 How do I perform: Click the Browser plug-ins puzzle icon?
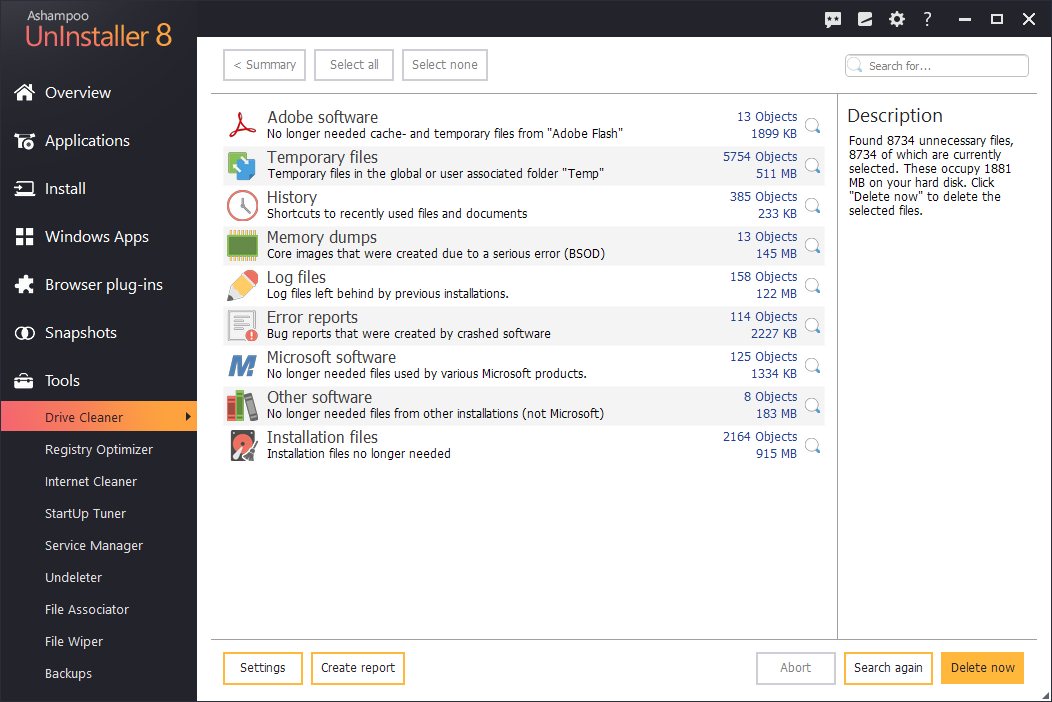24,285
